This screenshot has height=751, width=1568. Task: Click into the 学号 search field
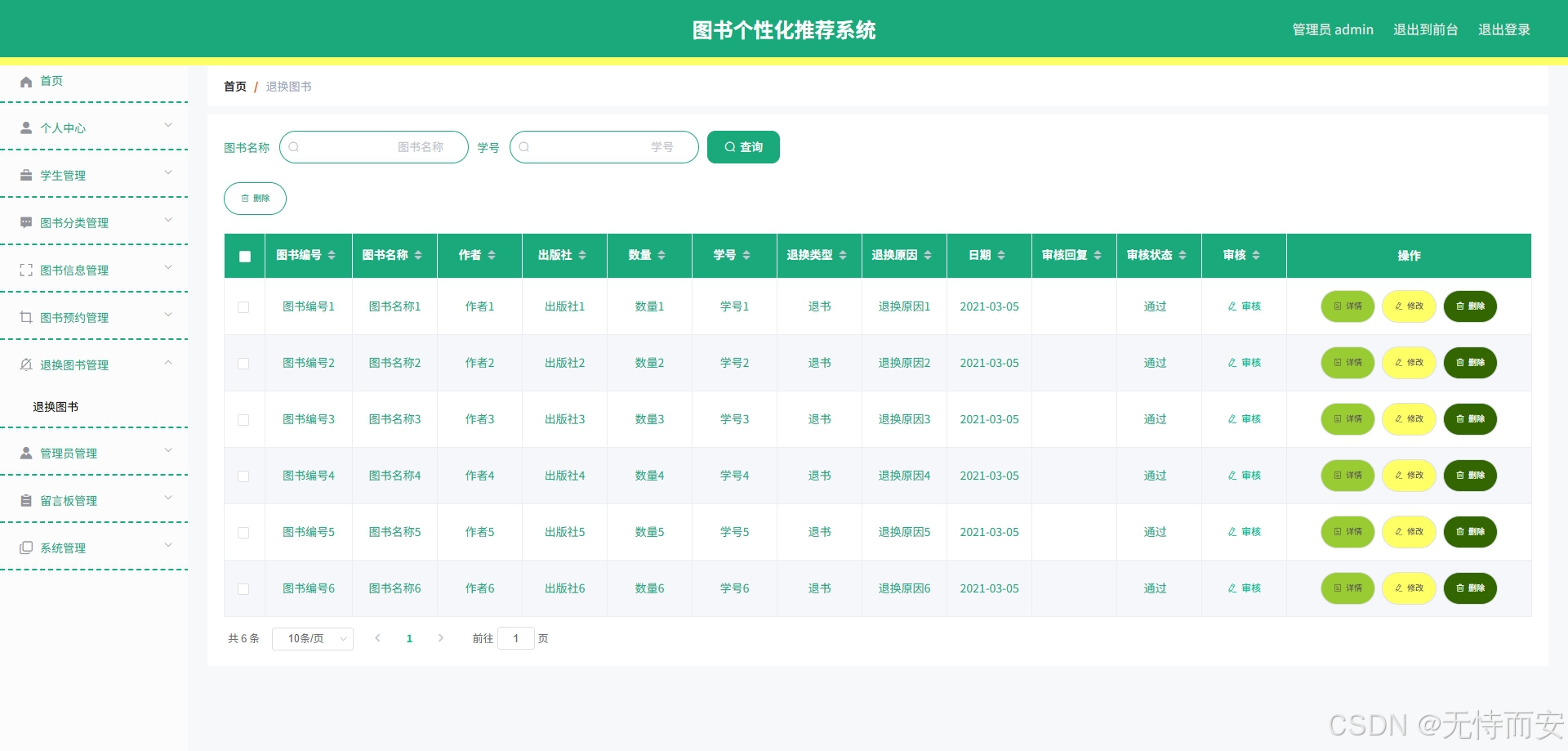[x=604, y=147]
